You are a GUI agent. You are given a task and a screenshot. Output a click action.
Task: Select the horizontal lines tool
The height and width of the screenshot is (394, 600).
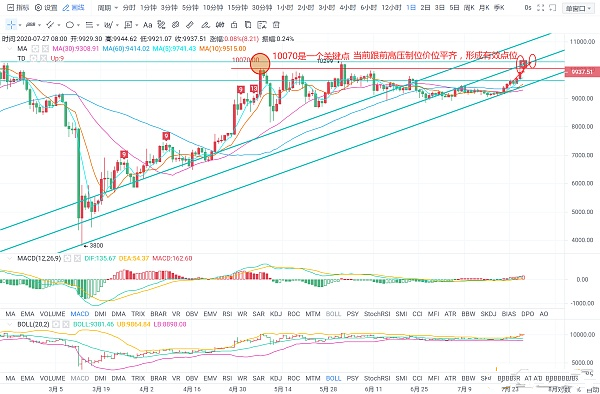(89, 25)
